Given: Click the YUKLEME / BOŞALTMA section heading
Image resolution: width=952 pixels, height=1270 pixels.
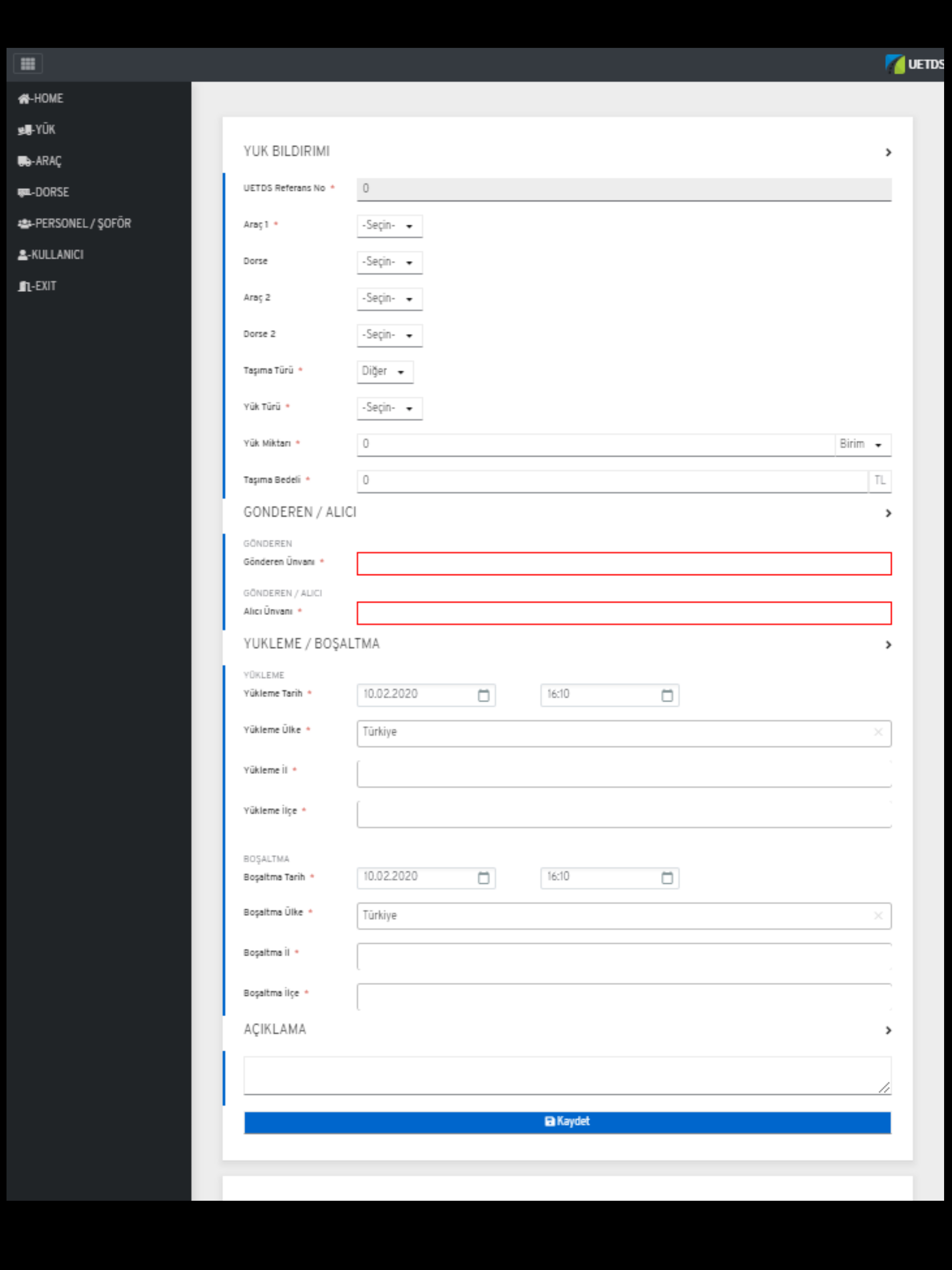Looking at the screenshot, I should pyautogui.click(x=311, y=644).
